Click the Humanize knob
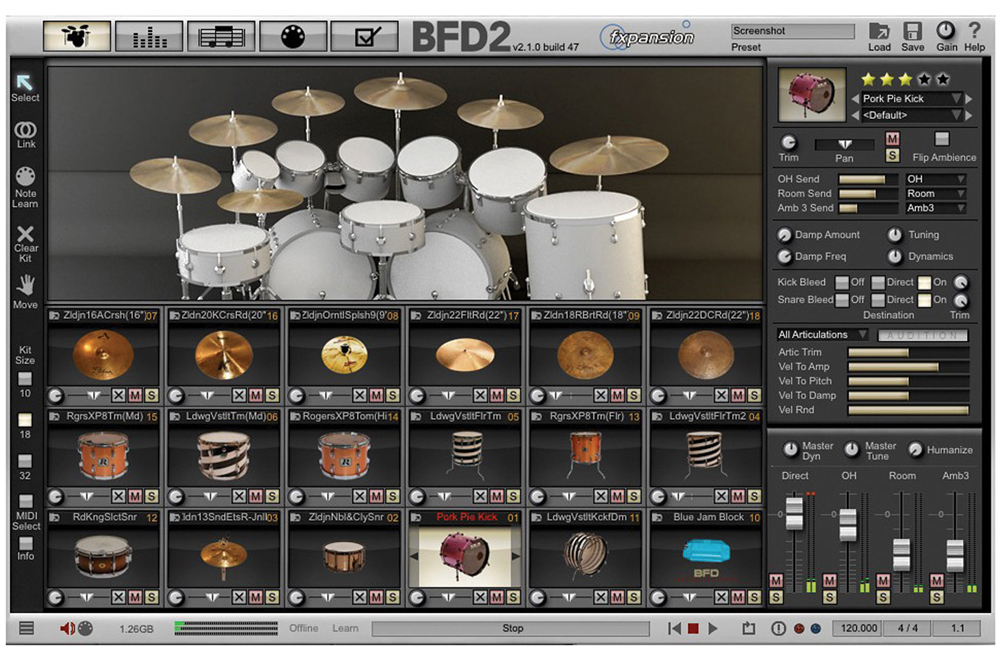Screen dimensions: 1000x665 click(x=916, y=450)
